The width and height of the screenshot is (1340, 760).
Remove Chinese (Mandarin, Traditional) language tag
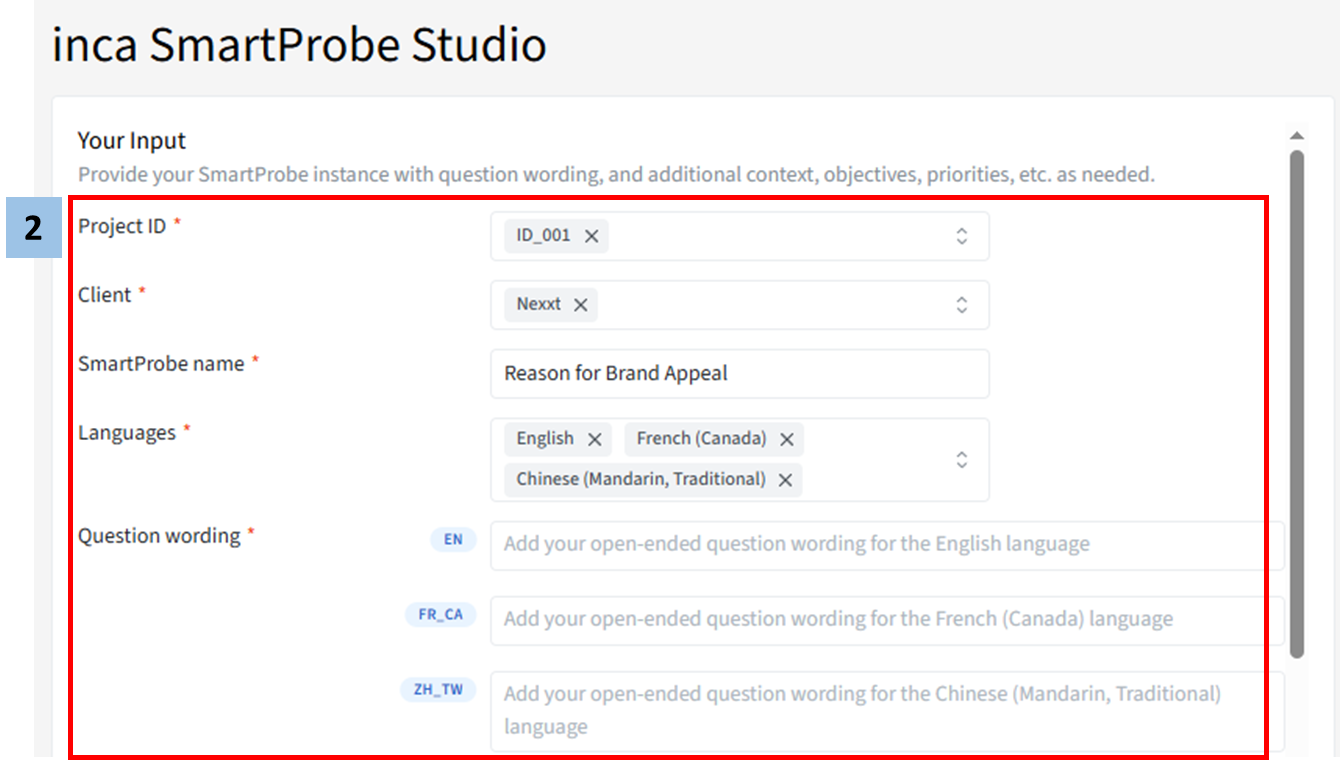point(785,480)
